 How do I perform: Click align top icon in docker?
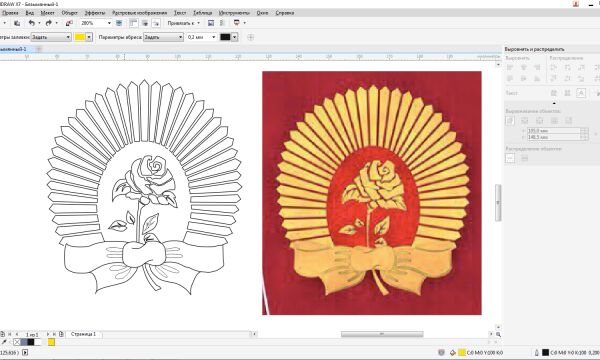pyautogui.click(x=510, y=79)
